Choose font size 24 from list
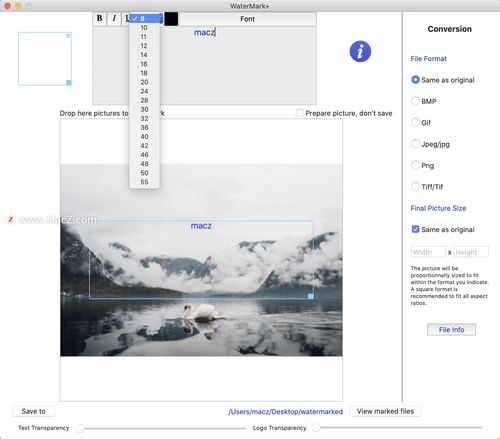The height and width of the screenshot is (439, 500). 144,91
